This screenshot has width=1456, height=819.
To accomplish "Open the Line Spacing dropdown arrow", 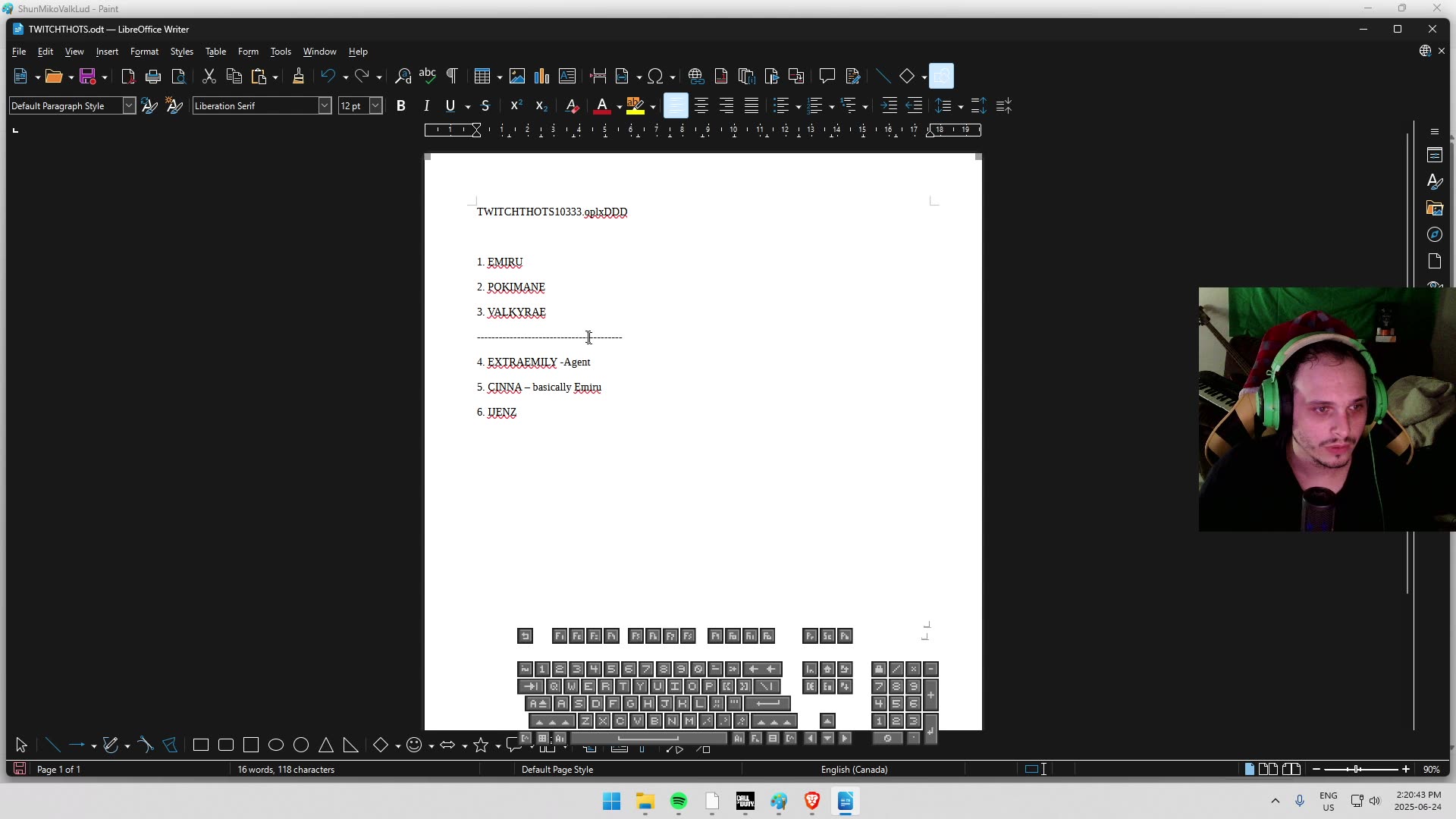I will [x=960, y=106].
